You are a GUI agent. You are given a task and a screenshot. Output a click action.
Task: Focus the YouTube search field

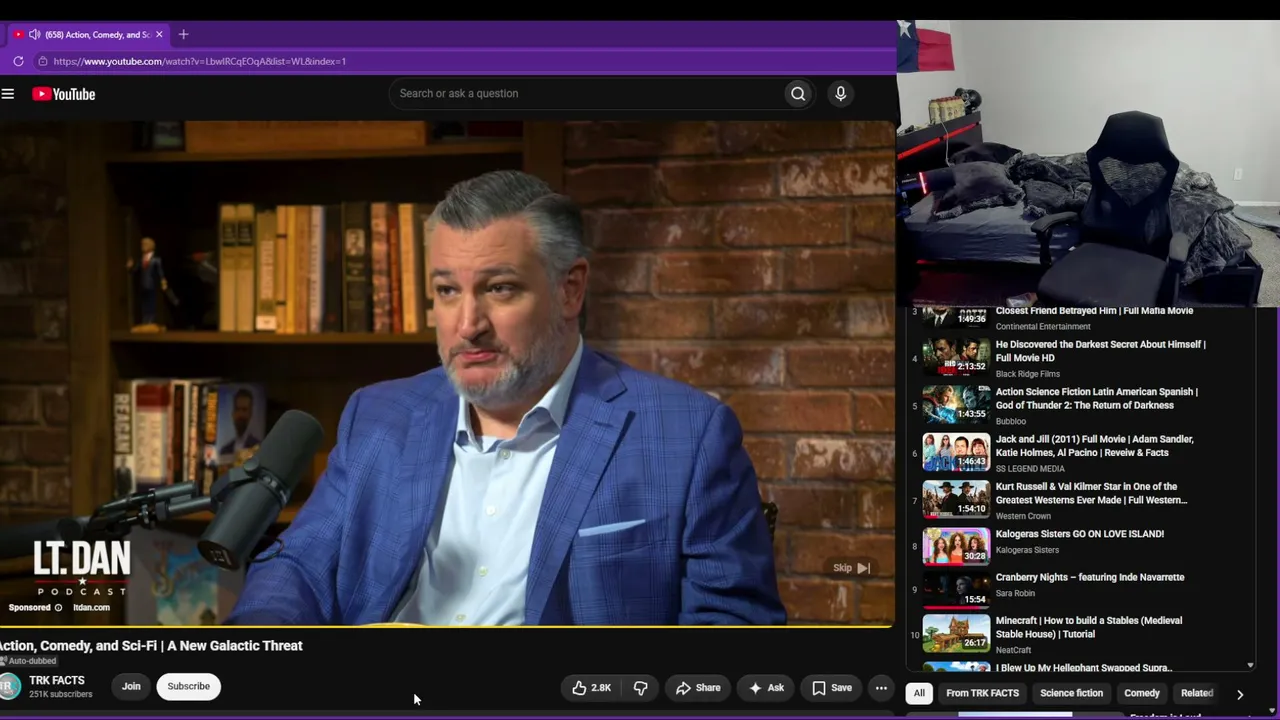587,94
